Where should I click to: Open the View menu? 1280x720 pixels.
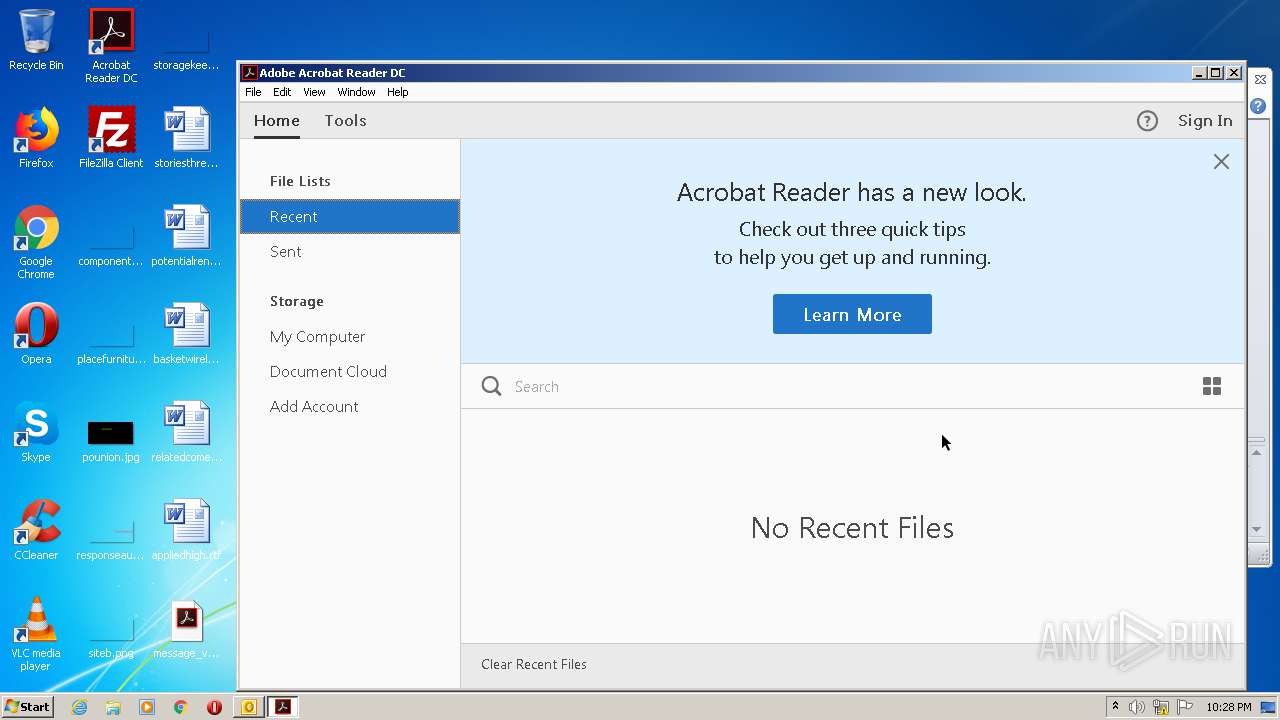(x=314, y=92)
